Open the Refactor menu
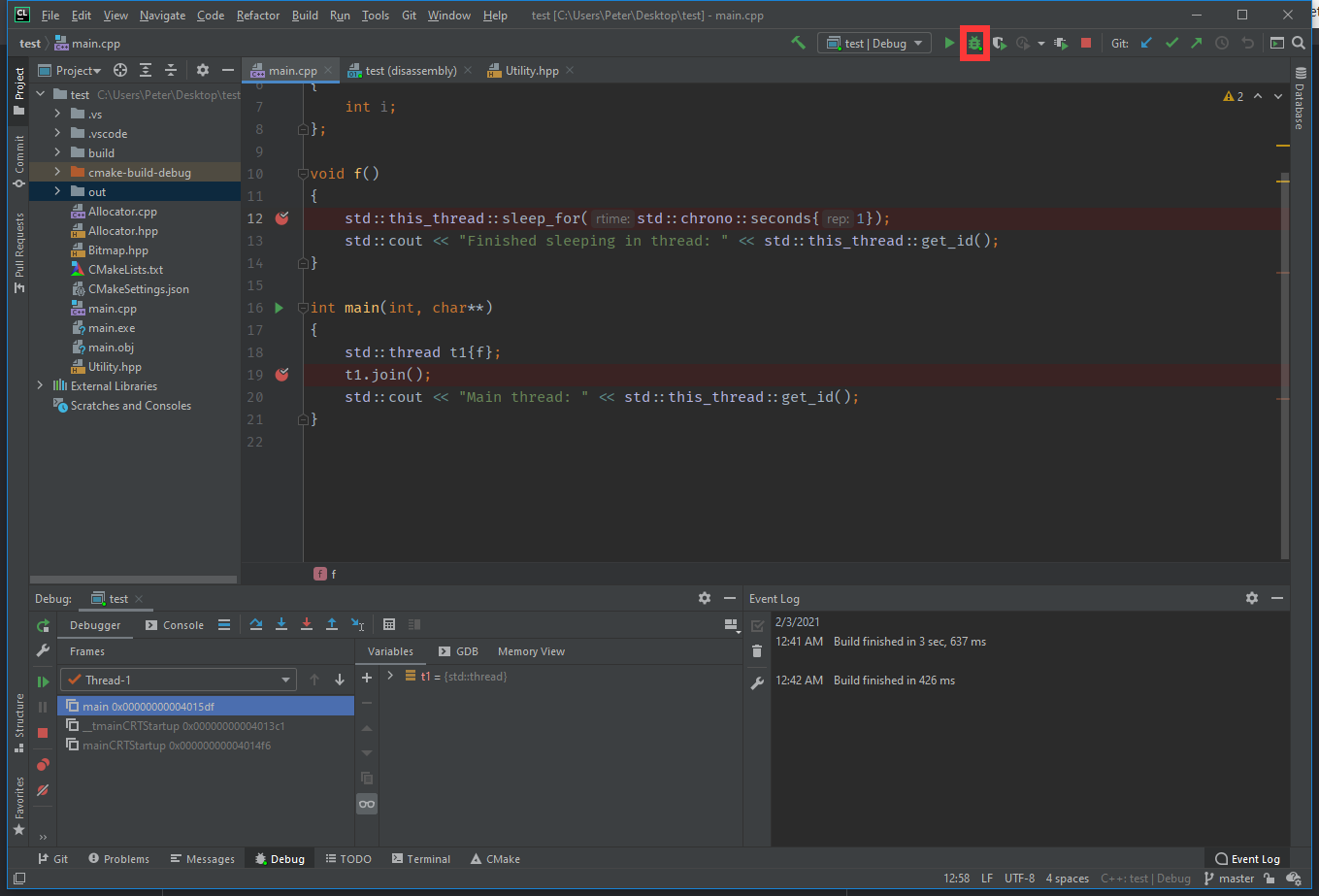The image size is (1319, 896). tap(258, 16)
